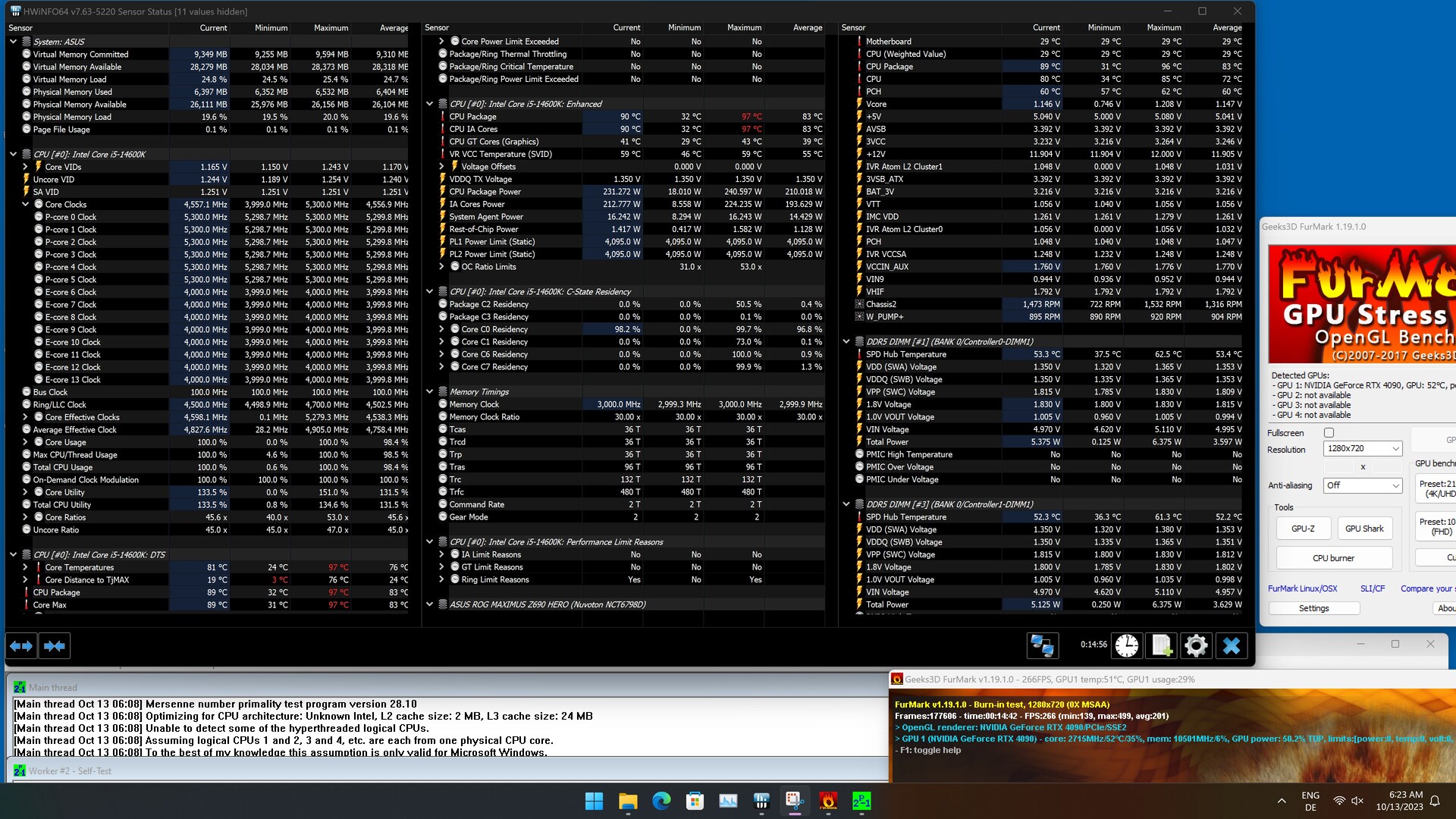1456x819 pixels.
Task: Select the CPU Package Power row
Action: (x=632, y=192)
